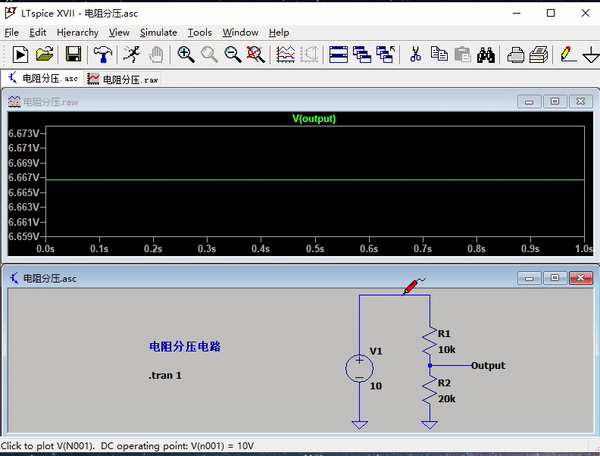Click the Zoom Full Extents icon
The image size is (600, 456).
pyautogui.click(x=256, y=55)
